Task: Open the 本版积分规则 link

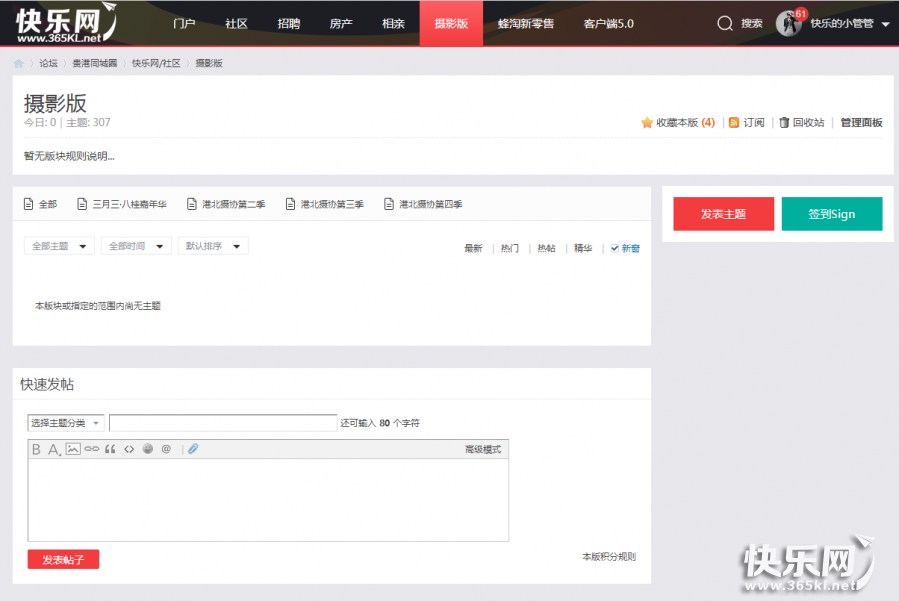Action: (x=609, y=556)
